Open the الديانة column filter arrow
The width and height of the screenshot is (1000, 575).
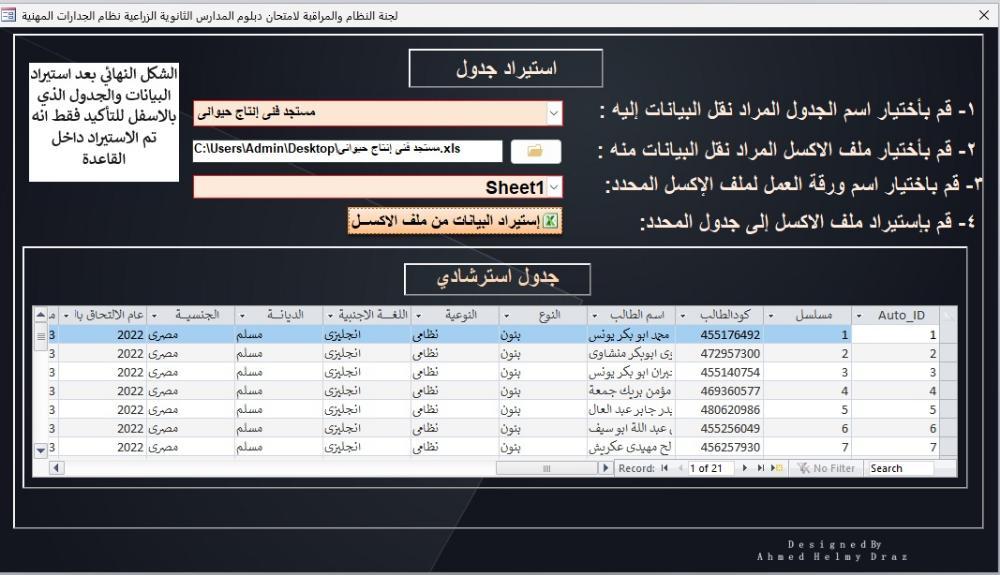point(242,316)
